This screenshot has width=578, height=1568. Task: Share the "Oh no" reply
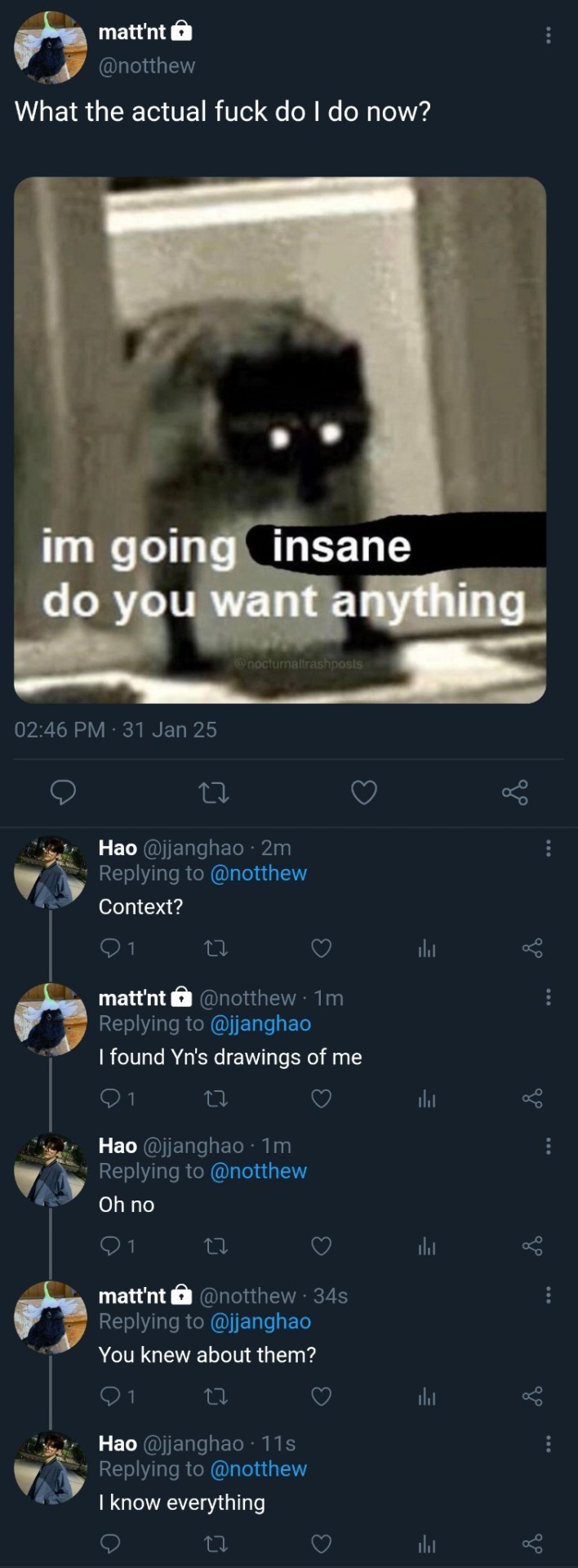(x=532, y=1246)
